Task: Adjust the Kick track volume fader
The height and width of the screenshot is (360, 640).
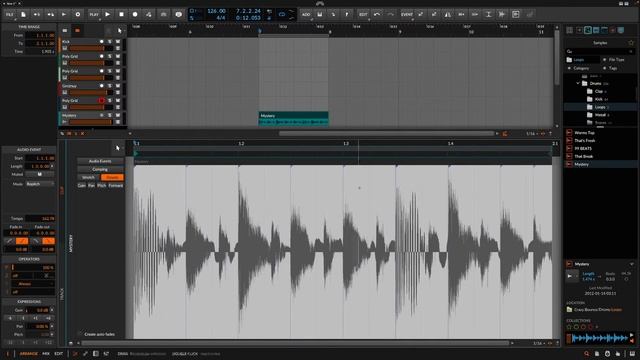Action: tap(91, 49)
